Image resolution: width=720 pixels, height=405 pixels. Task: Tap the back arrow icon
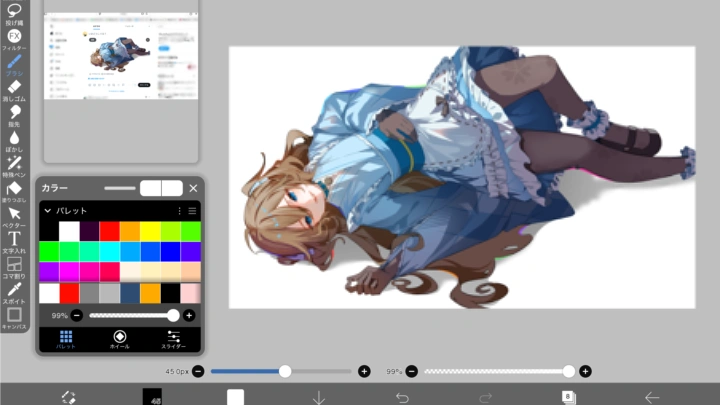click(x=652, y=398)
